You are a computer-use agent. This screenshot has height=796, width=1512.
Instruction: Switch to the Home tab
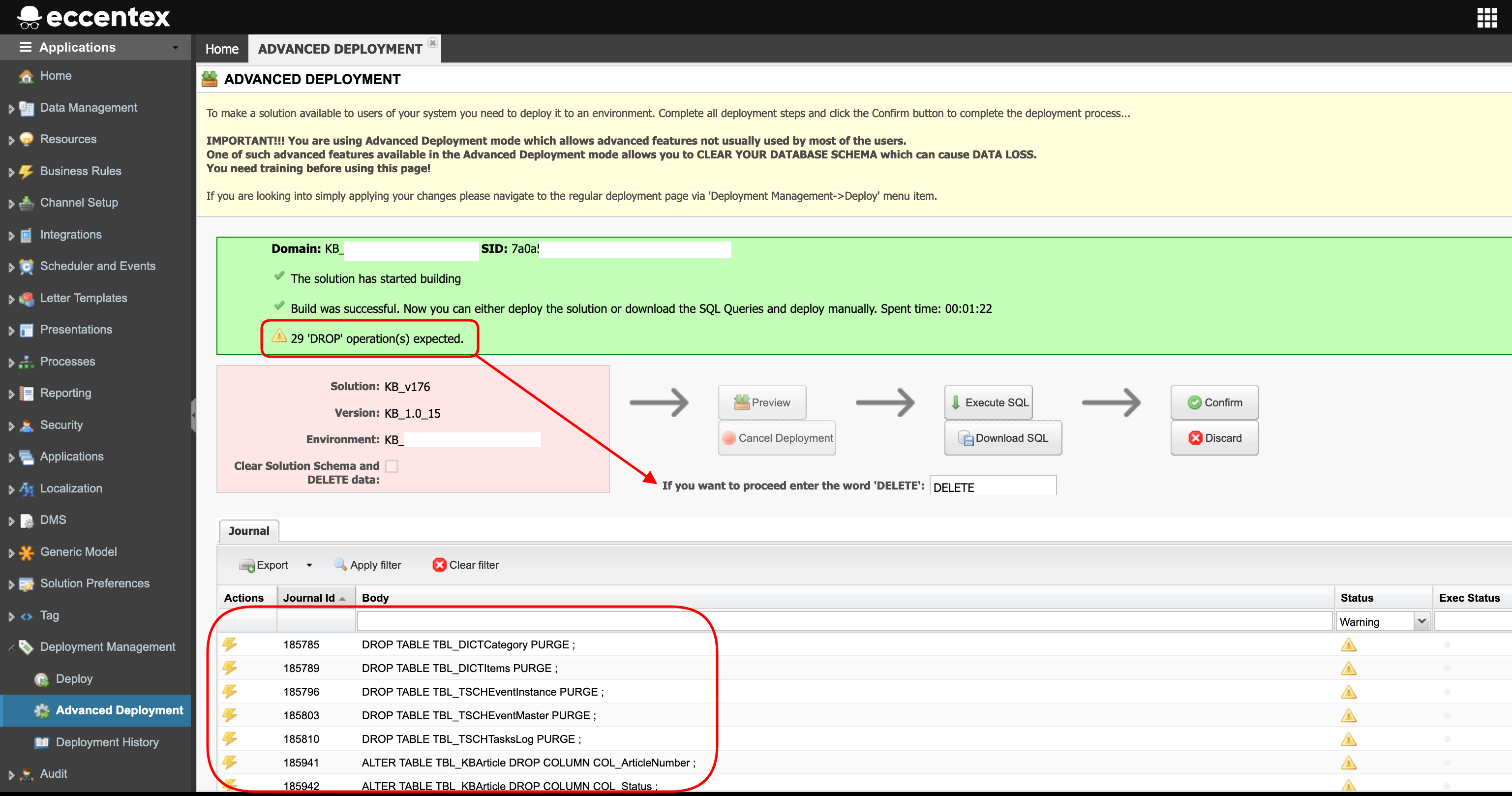[222, 49]
